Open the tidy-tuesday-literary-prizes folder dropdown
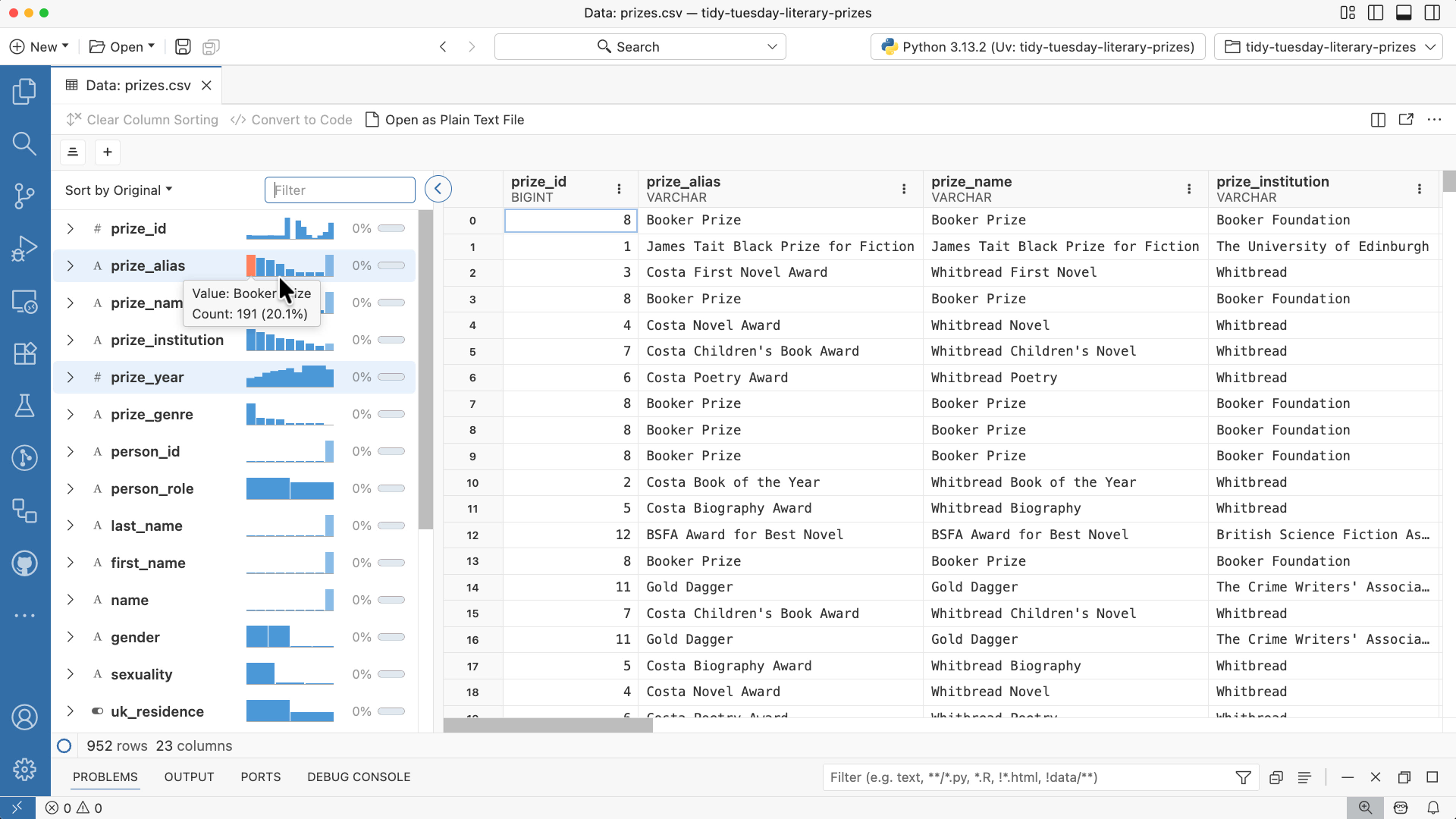The width and height of the screenshot is (1456, 819). coord(1329,47)
